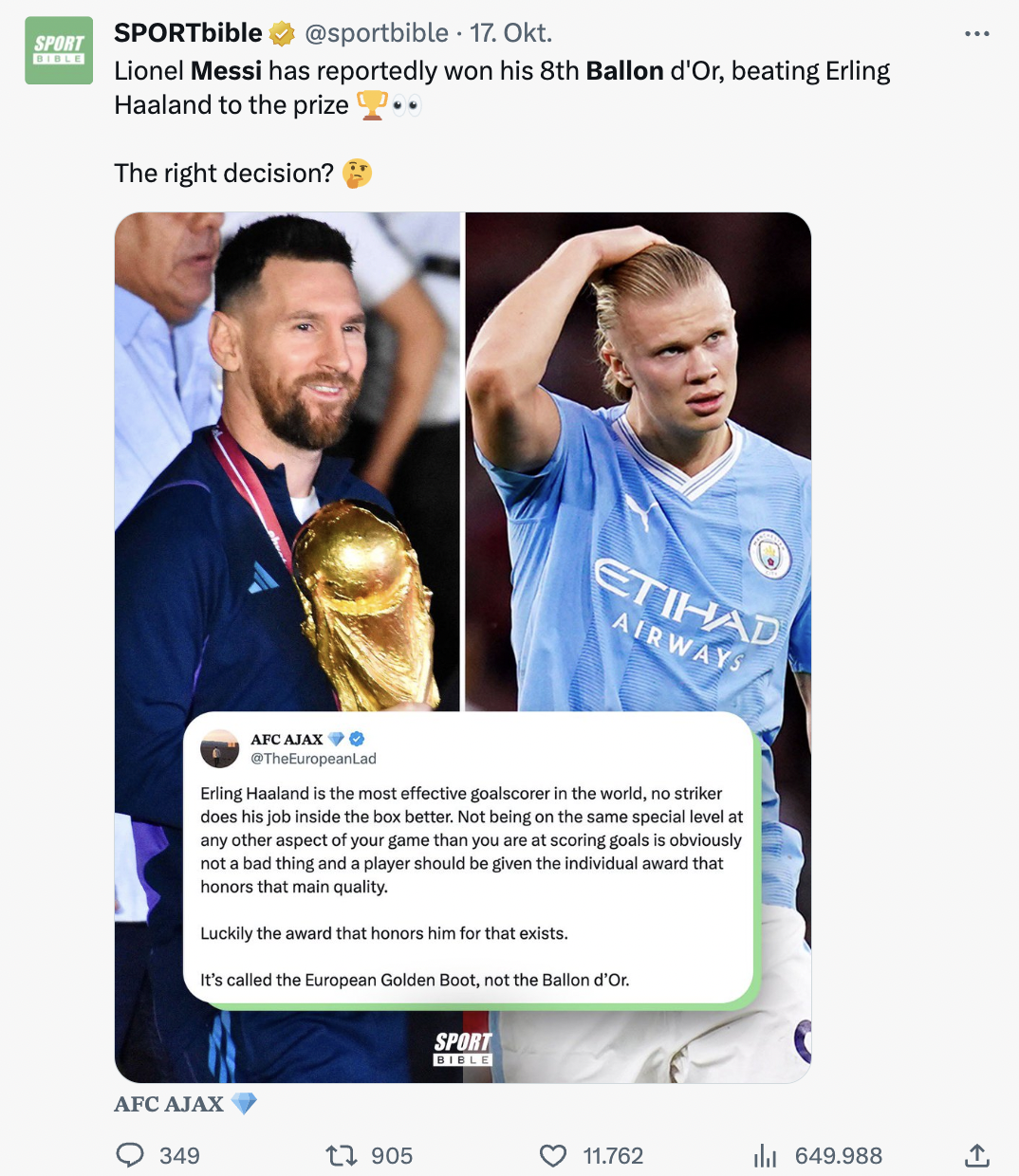Open the @sportbible handle link
The width and height of the screenshot is (1019, 1176).
point(377,33)
